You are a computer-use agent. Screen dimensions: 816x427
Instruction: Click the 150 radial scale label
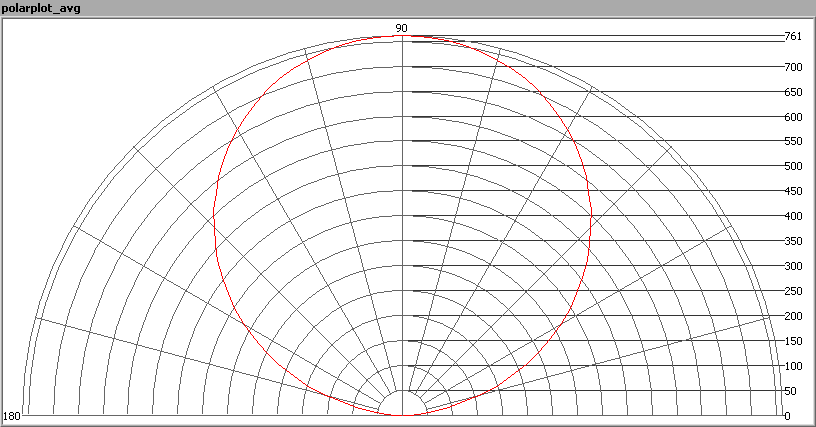(x=793, y=341)
